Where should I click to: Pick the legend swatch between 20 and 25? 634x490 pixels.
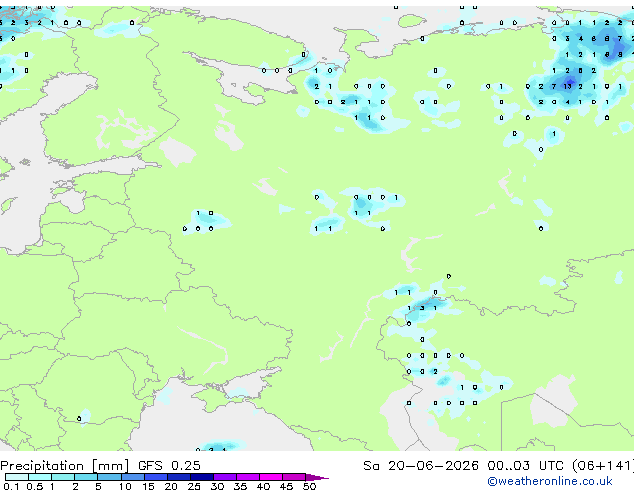click(178, 477)
